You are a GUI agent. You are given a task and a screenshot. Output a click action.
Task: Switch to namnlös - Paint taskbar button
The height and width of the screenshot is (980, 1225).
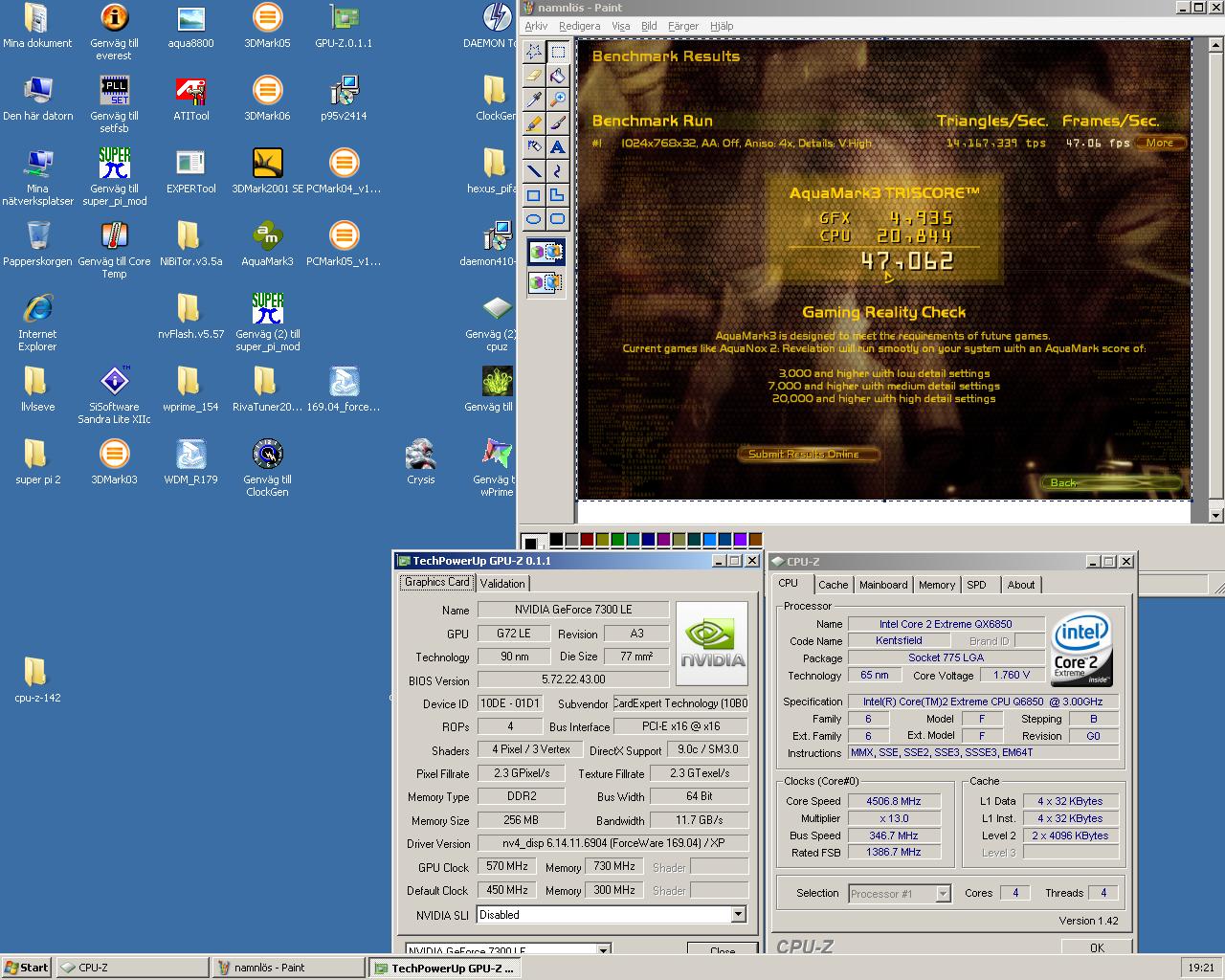289,968
